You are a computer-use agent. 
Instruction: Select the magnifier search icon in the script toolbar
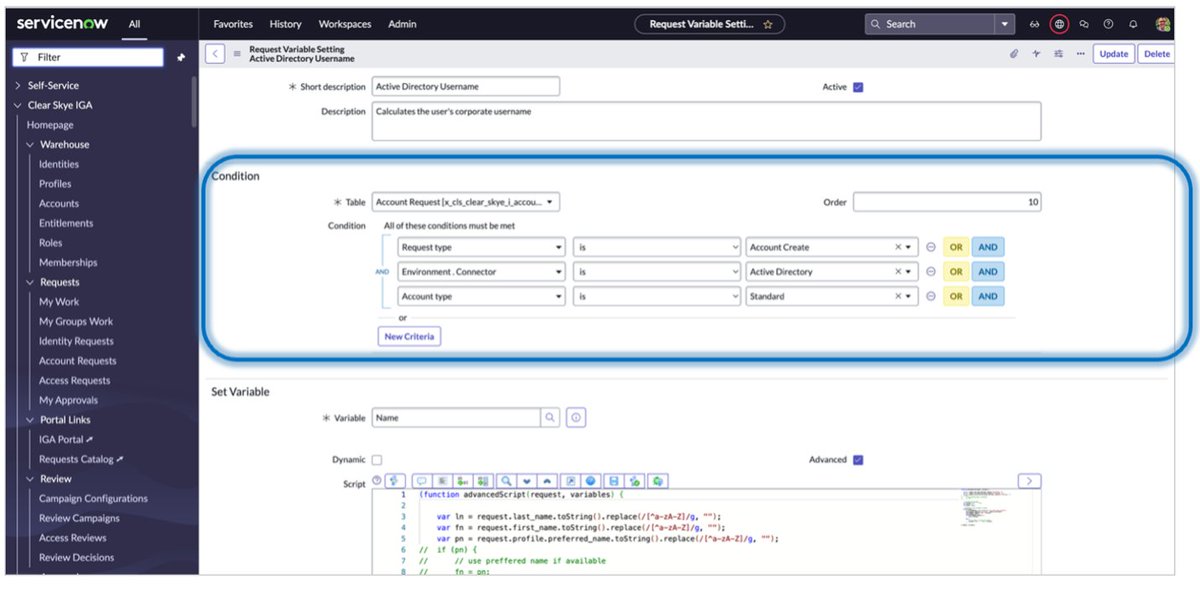point(506,480)
